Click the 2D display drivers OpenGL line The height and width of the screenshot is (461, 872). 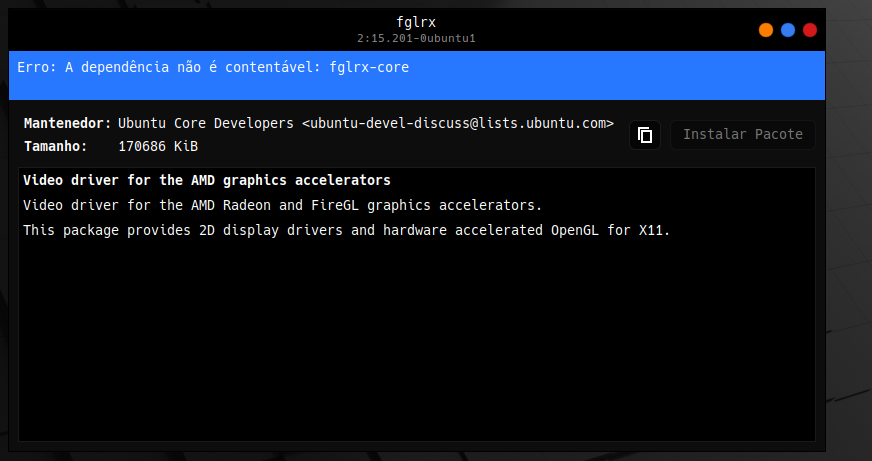click(x=347, y=230)
